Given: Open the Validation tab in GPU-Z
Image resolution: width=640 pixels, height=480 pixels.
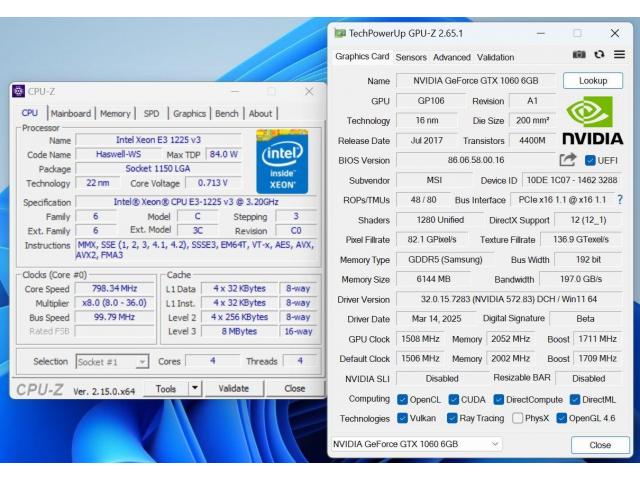Looking at the screenshot, I should [496, 58].
